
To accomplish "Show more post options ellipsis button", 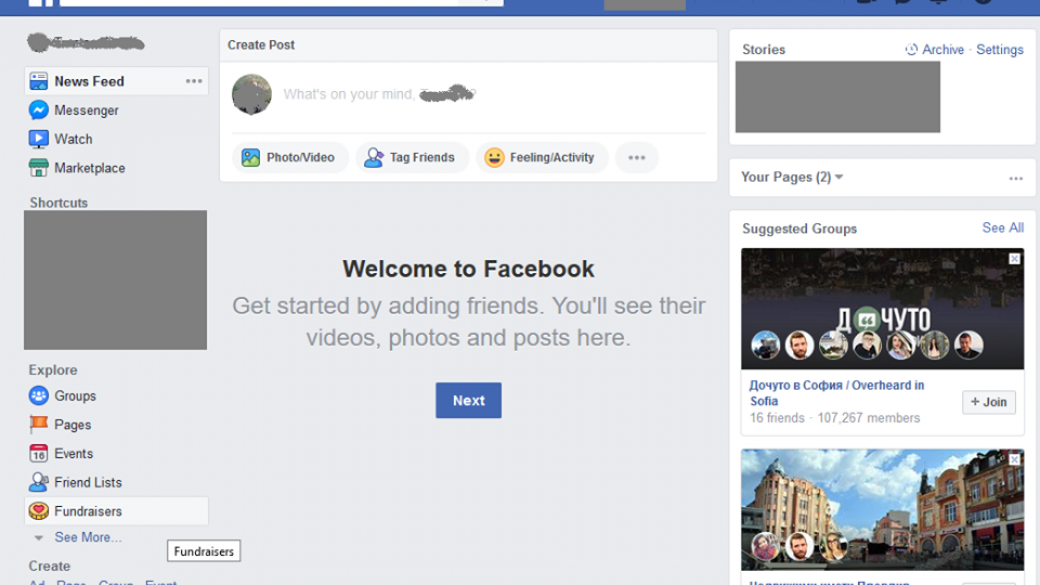I will pyautogui.click(x=637, y=158).
